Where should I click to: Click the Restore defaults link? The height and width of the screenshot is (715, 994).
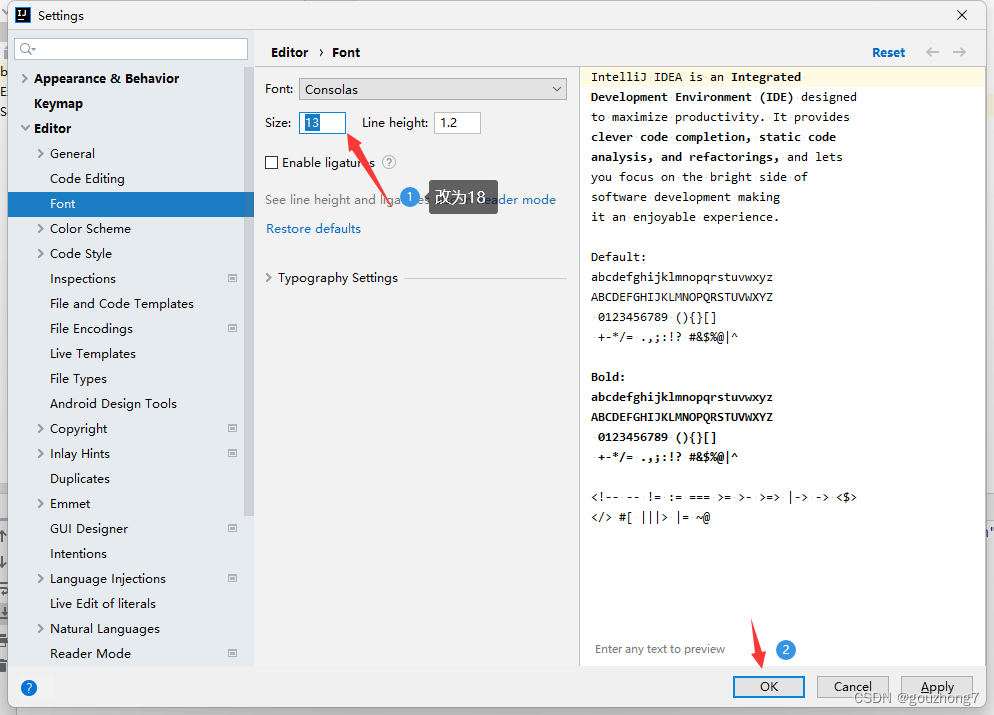coord(313,228)
